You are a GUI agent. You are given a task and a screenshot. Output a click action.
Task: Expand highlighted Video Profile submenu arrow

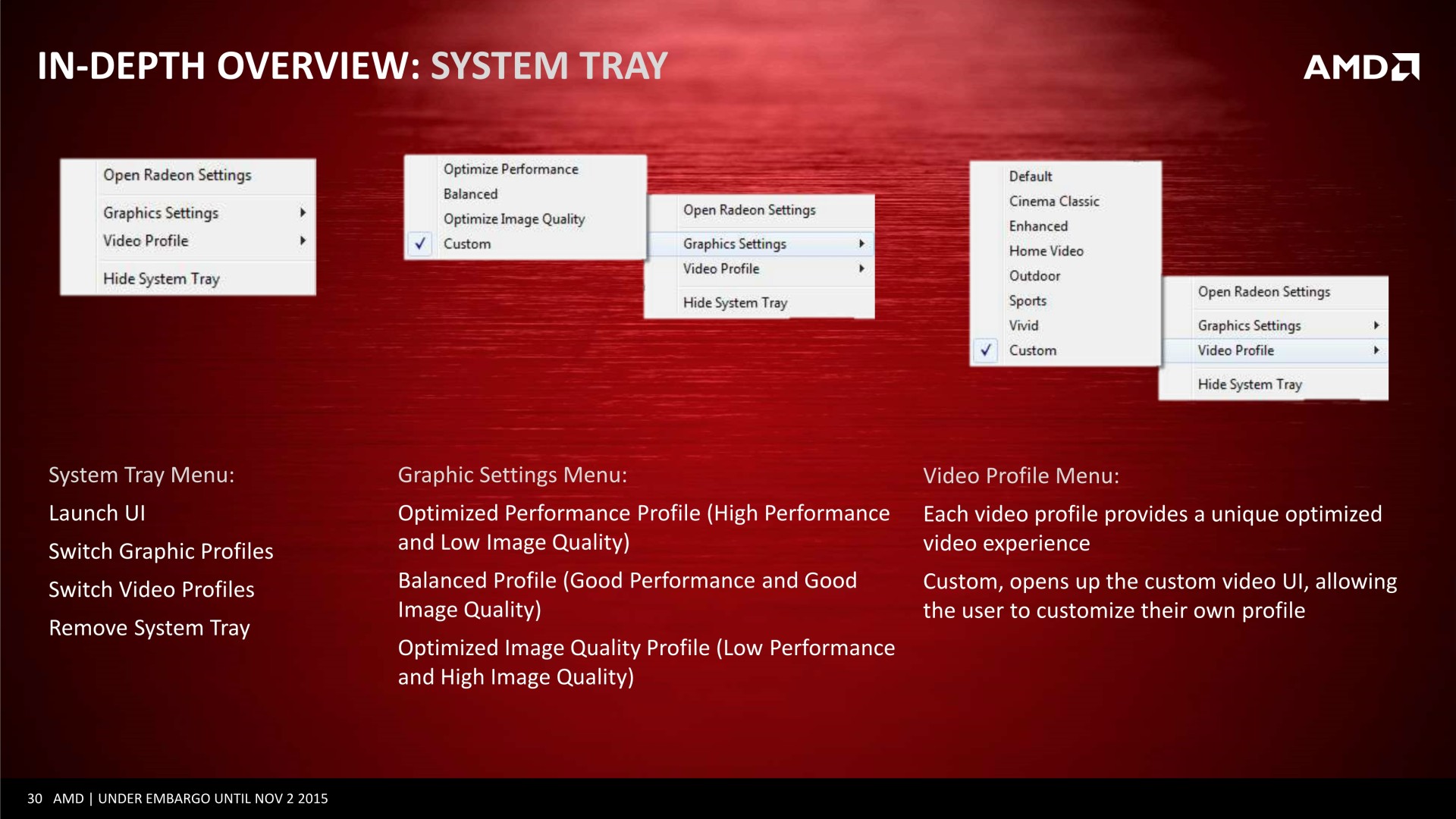pos(1376,350)
